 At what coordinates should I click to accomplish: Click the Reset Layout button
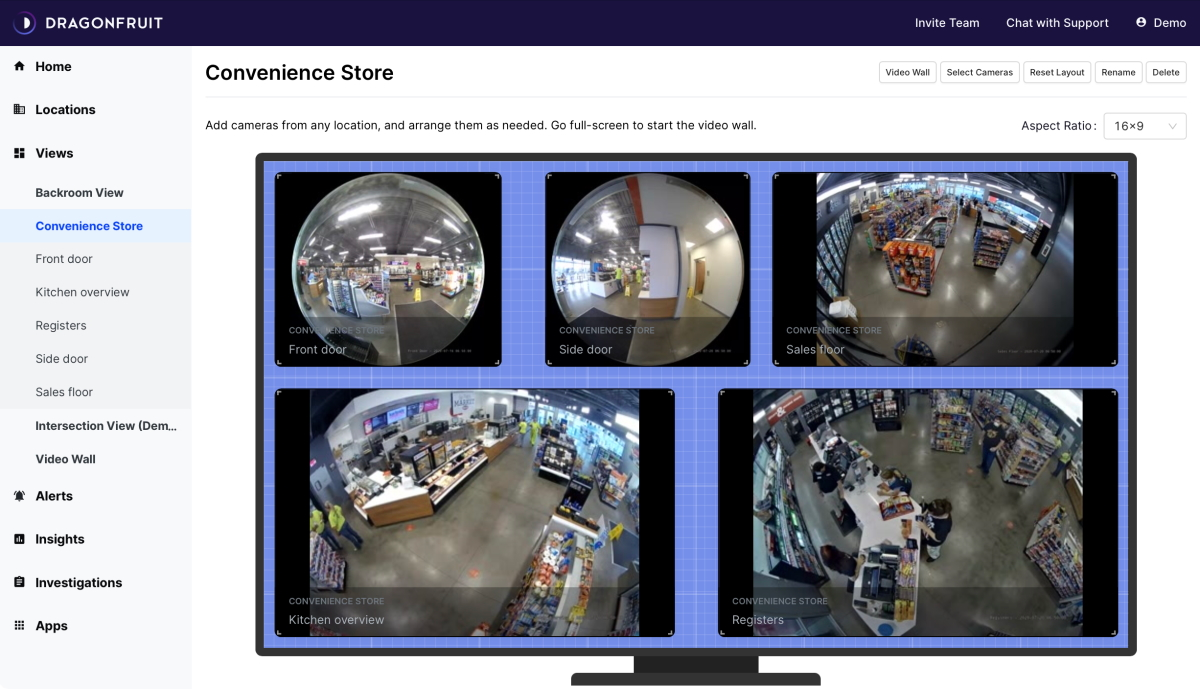pos(1056,72)
